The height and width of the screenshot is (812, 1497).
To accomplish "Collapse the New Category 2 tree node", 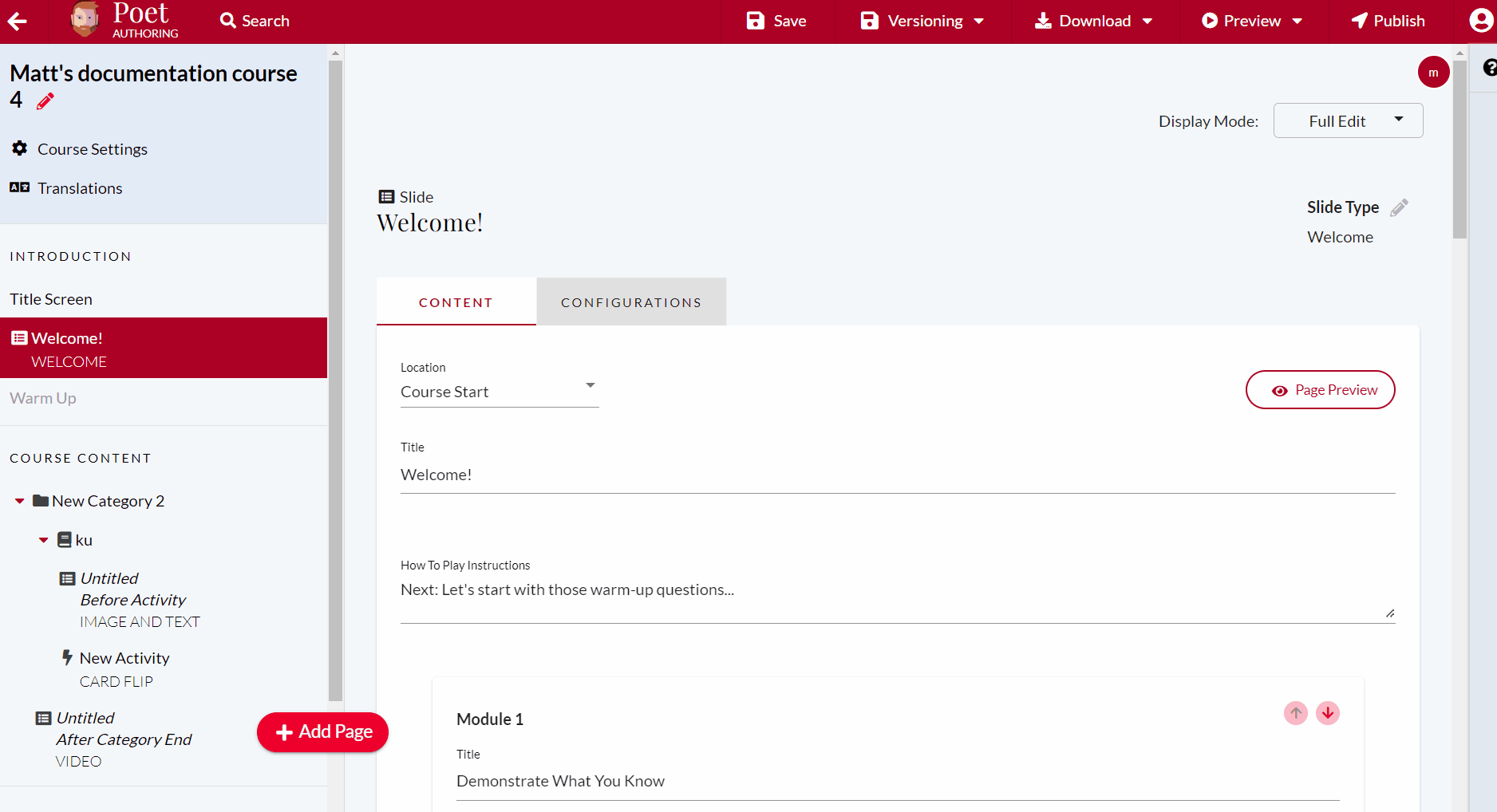I will pyautogui.click(x=18, y=500).
